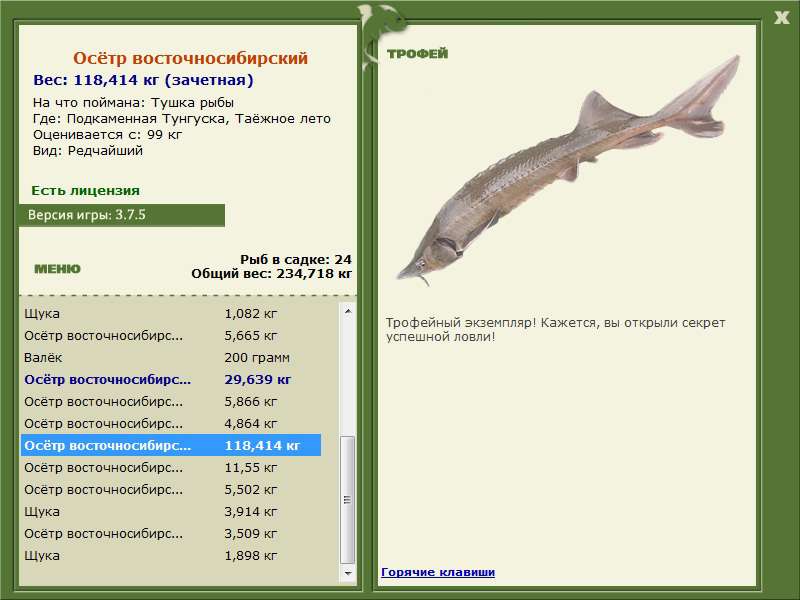
Task: Click the Вес: 118,414 кг text
Action: (x=143, y=80)
